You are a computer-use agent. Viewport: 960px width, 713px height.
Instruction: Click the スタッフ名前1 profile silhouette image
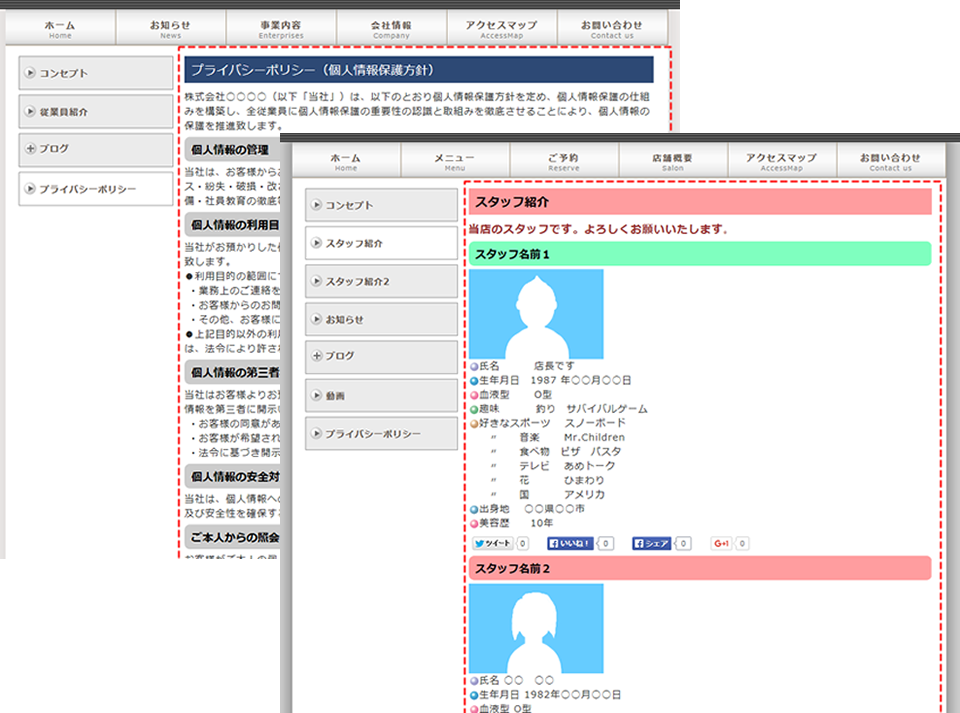pyautogui.click(x=536, y=314)
